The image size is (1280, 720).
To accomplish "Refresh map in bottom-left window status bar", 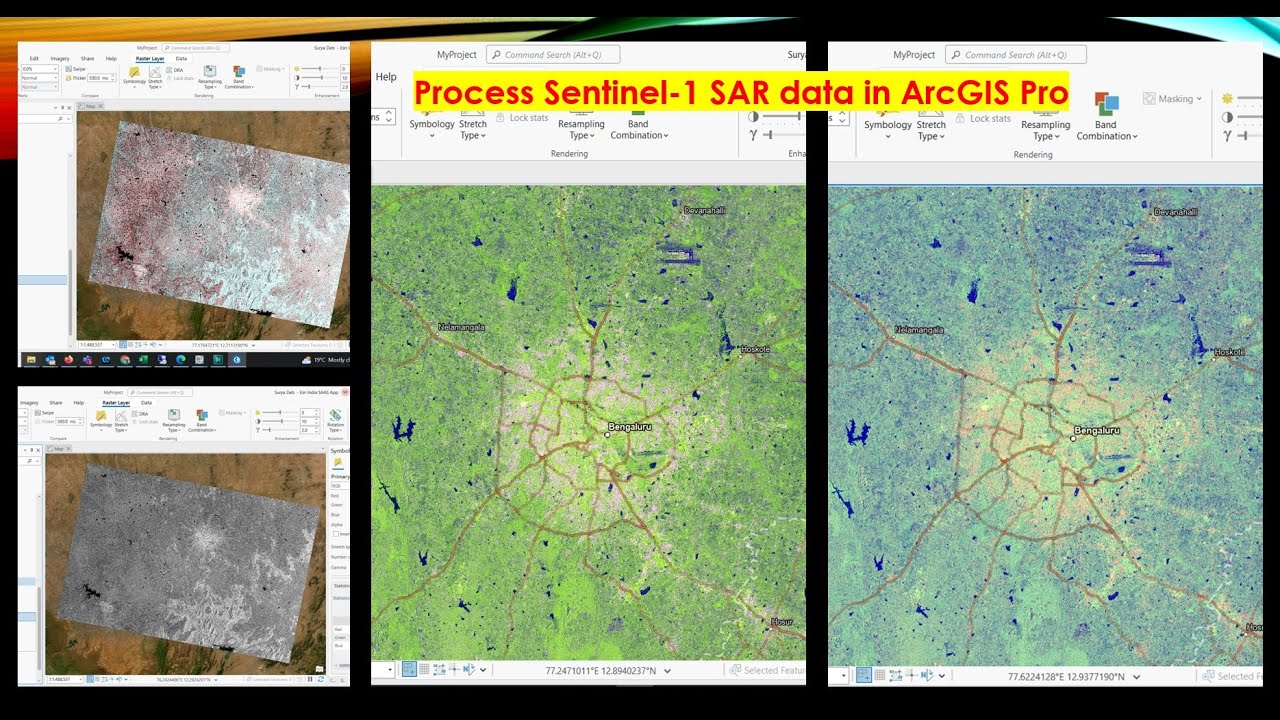I will coord(321,679).
